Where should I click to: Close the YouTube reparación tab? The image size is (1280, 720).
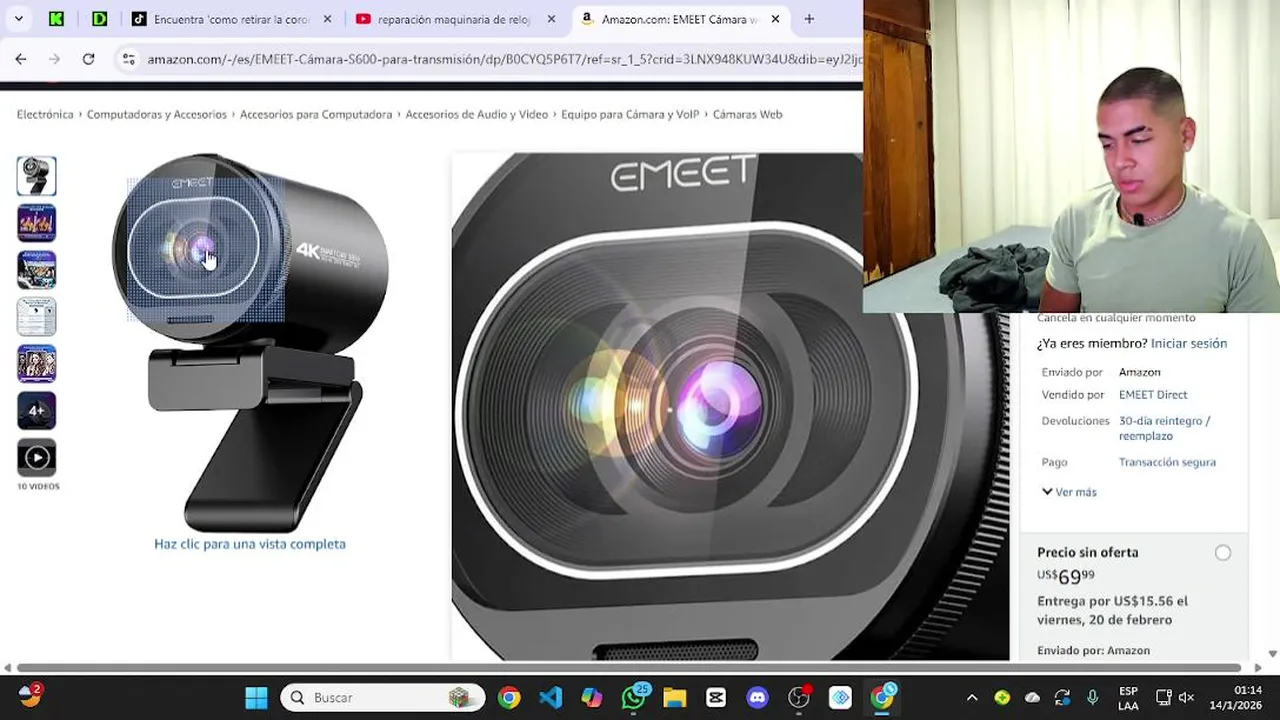551,19
